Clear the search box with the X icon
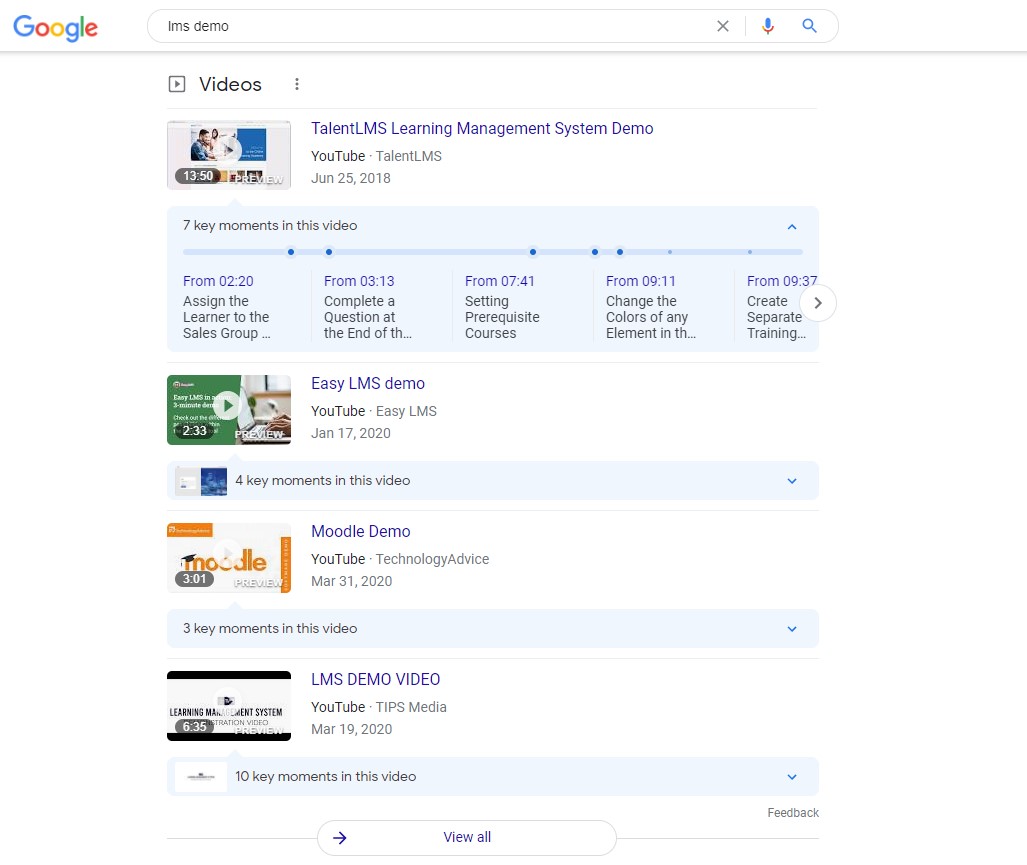1027x865 pixels. [x=722, y=26]
